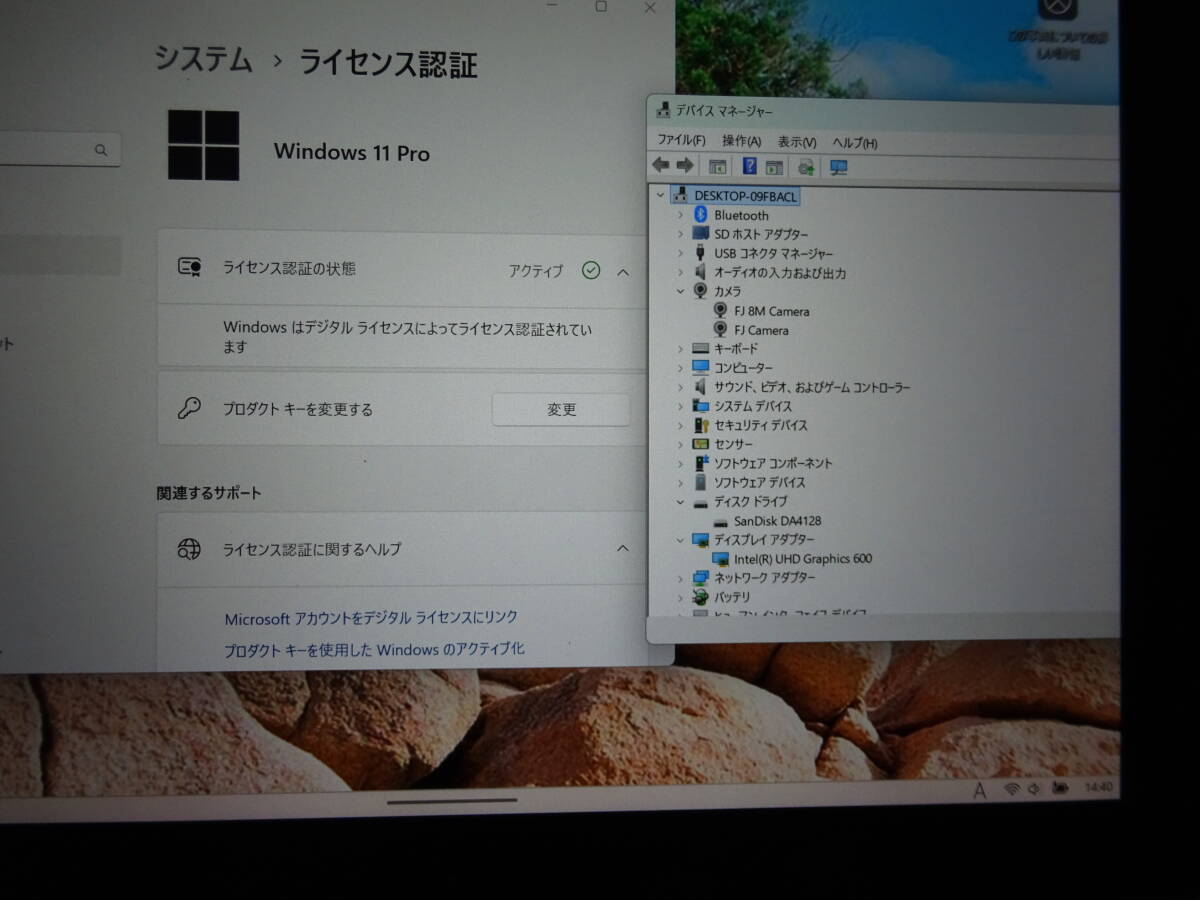Expand the ソフトウェア コンポーネント category arrow

tap(680, 463)
